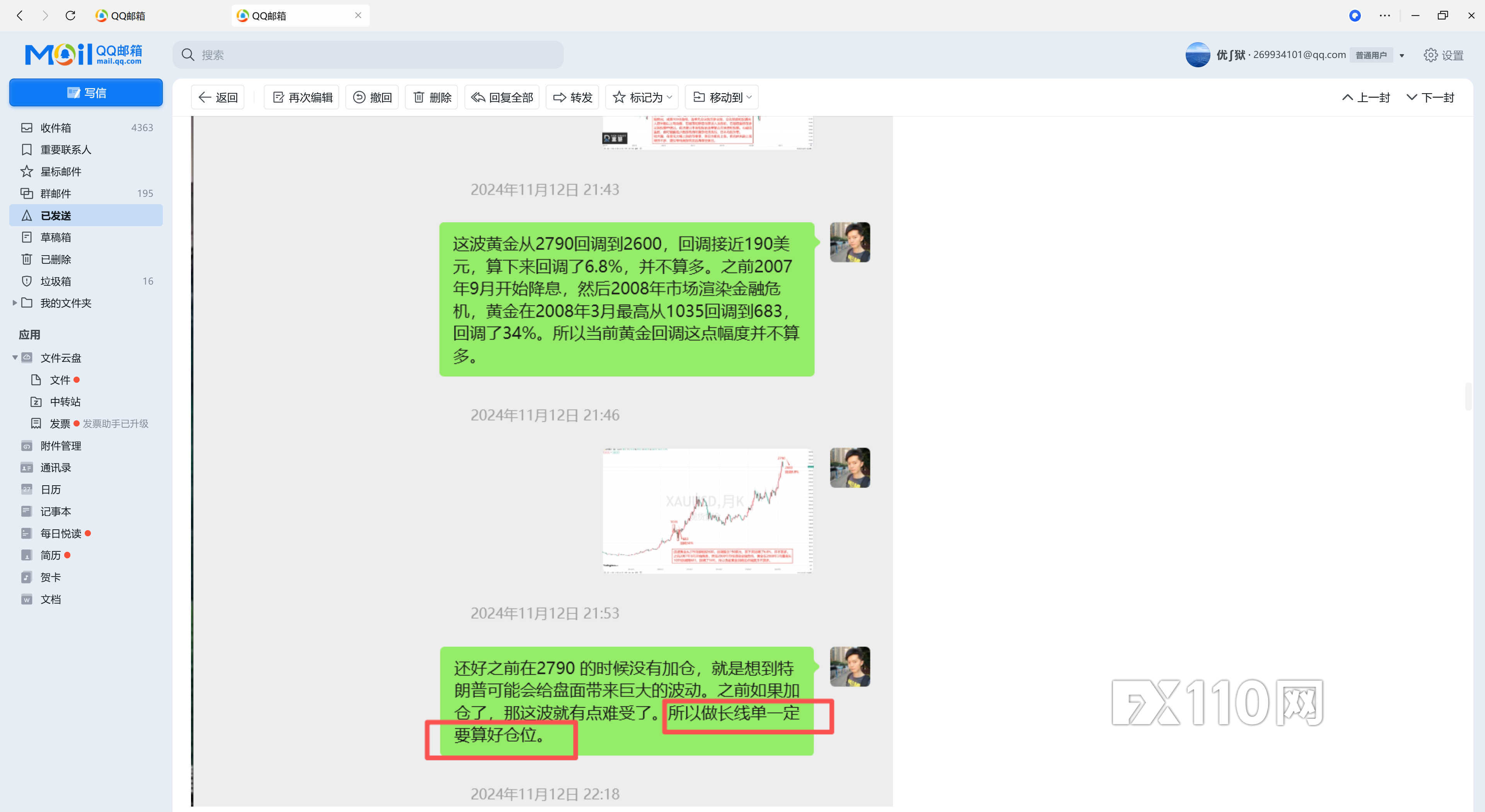
Task: Open 文件 under 文件云盘
Action: [x=60, y=380]
